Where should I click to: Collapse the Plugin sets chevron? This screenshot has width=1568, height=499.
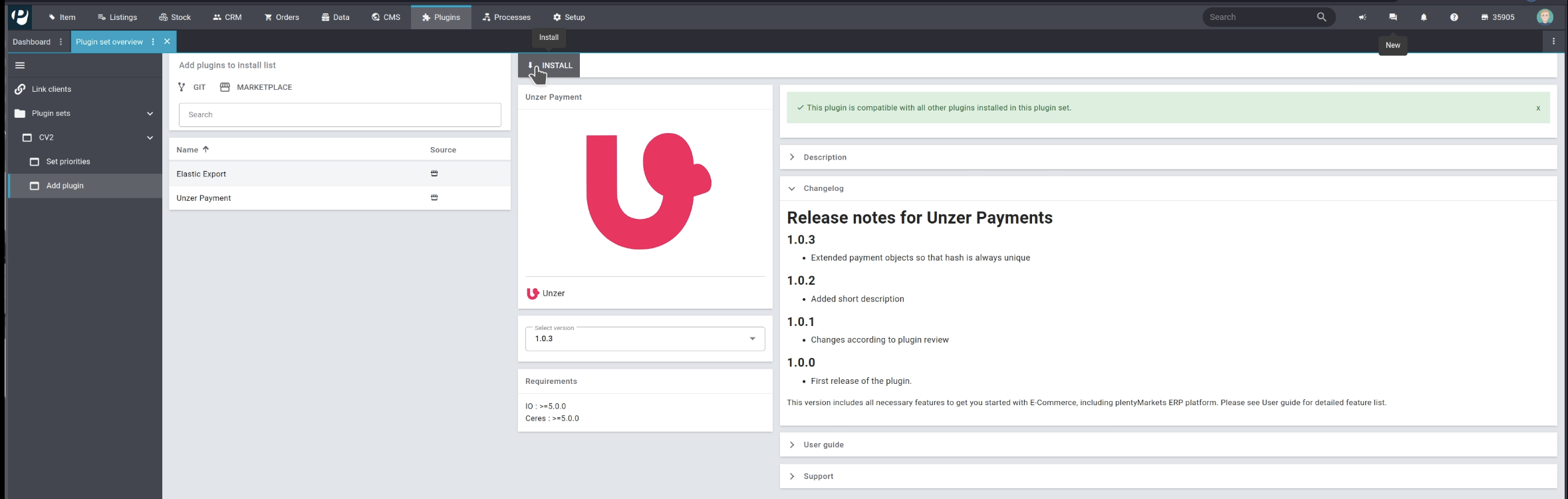[150, 114]
